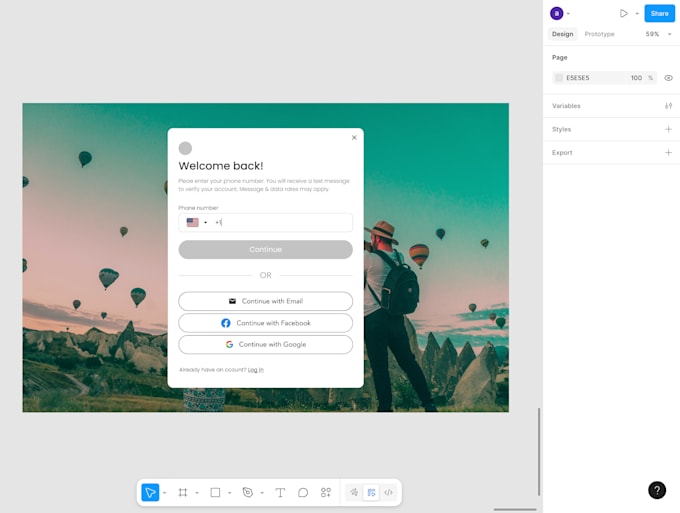Open the AI actions tool
This screenshot has height=513, width=680.
point(354,492)
